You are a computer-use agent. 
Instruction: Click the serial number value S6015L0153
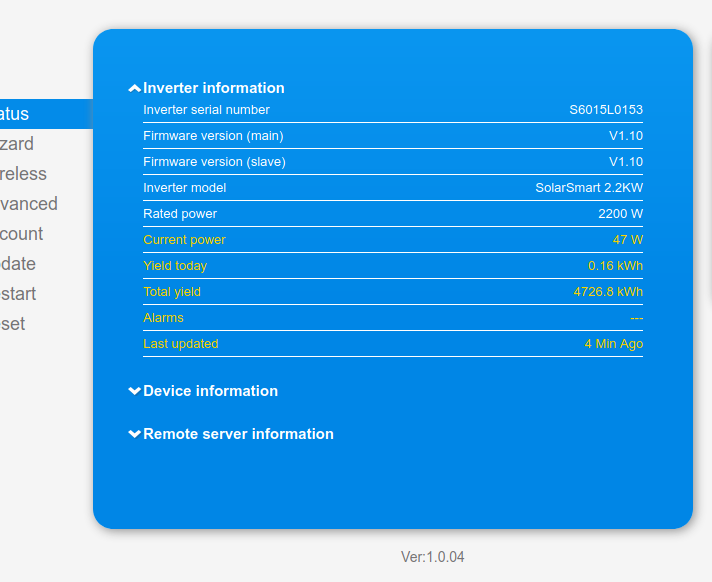606,110
